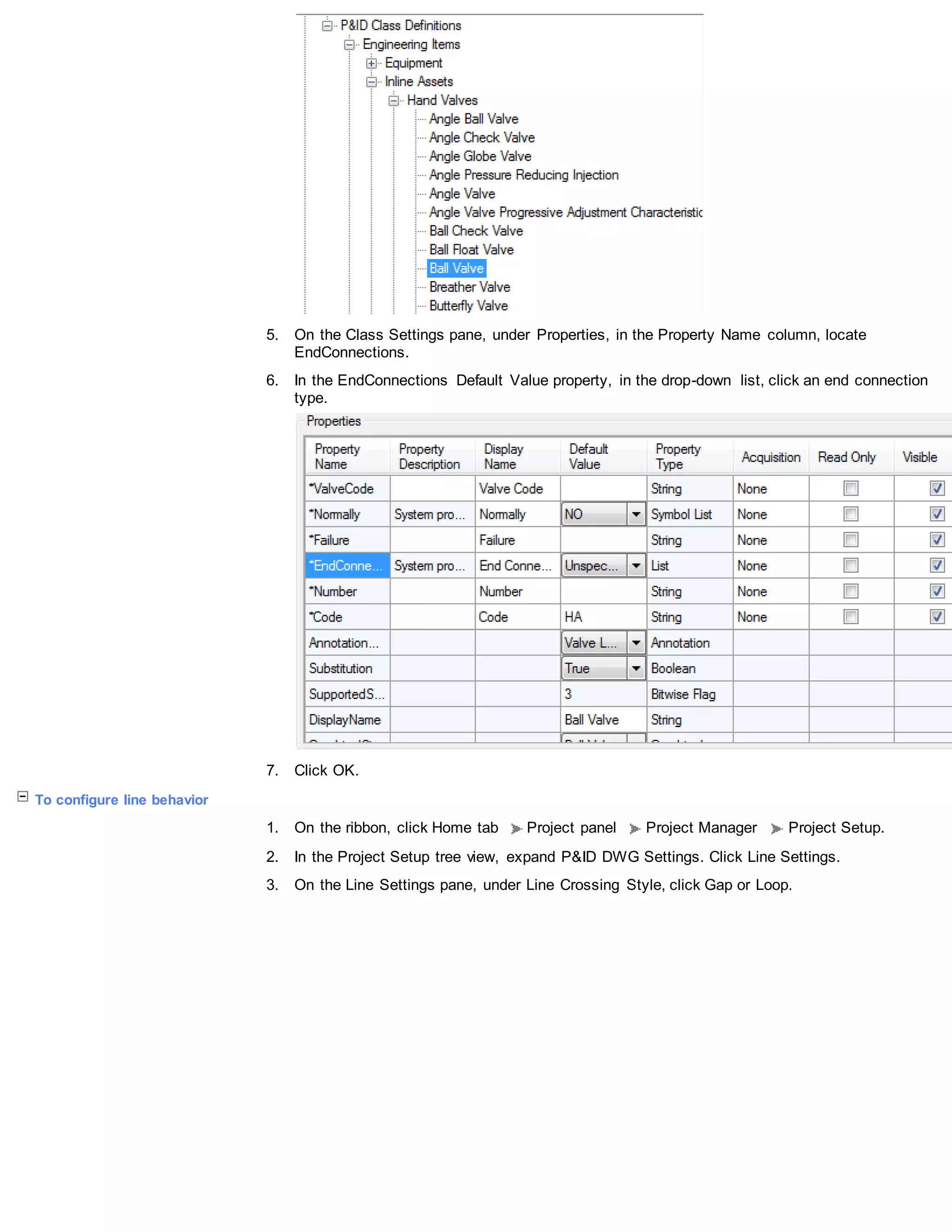Uncheck Visible checkbox for Normally row
952x1232 pixels.
(x=937, y=514)
